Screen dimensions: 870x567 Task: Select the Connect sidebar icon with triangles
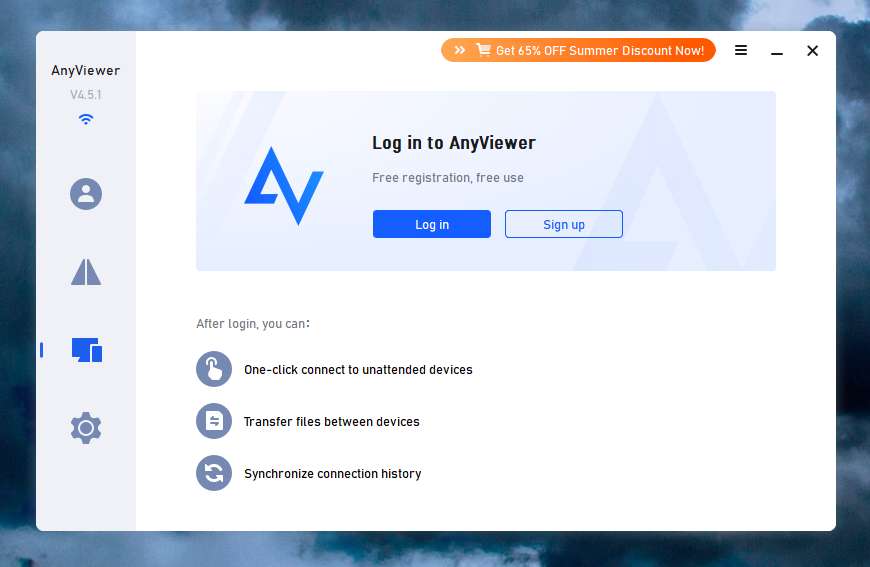point(86,272)
